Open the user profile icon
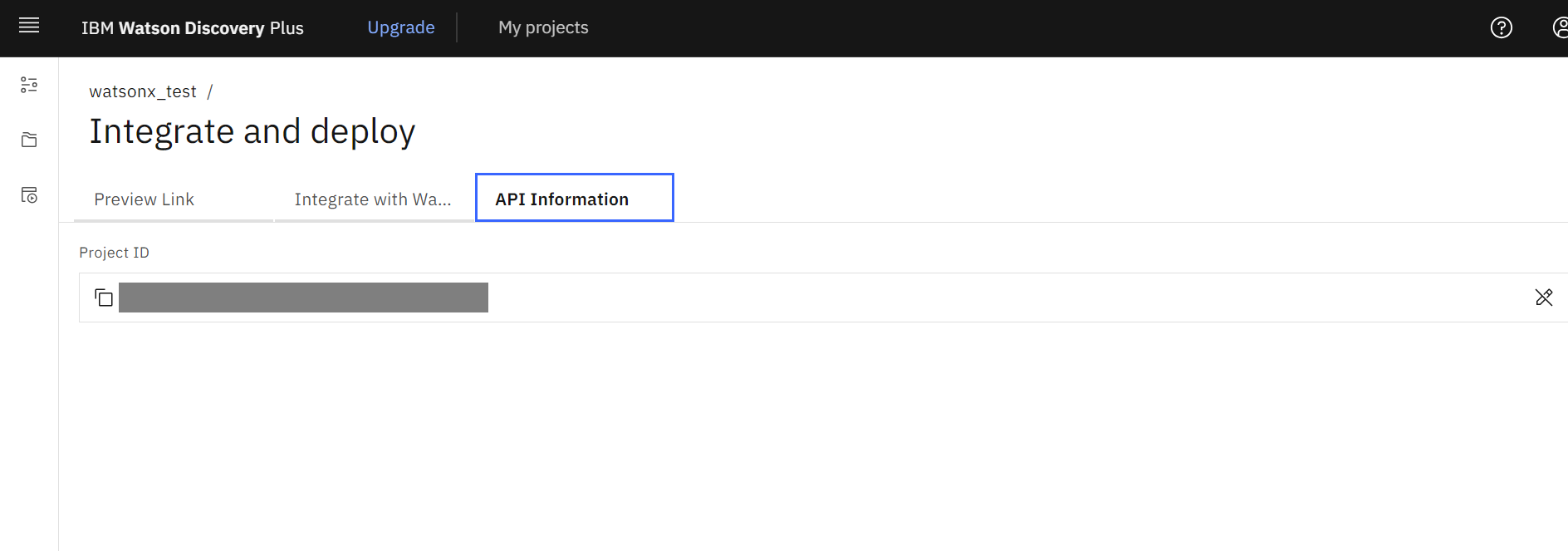 coord(1560,27)
